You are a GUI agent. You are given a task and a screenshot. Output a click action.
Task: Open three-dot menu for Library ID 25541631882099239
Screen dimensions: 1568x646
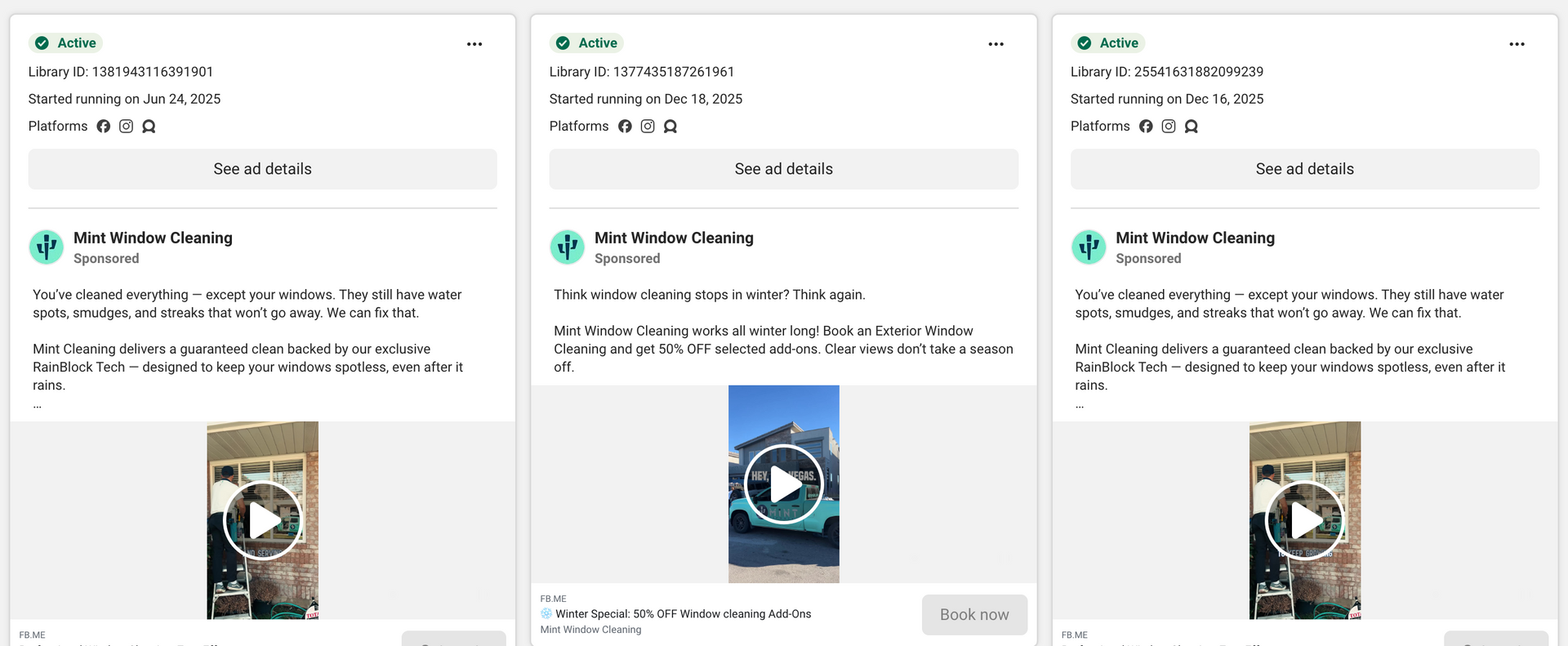tap(1517, 44)
